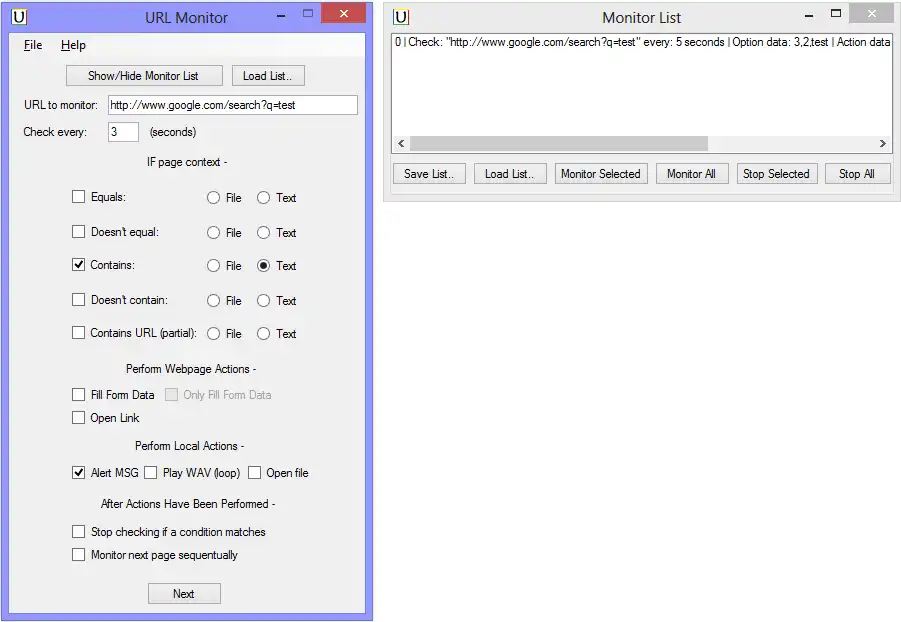Select Text radio for Contains
The width and height of the screenshot is (901, 622).
coord(263,266)
